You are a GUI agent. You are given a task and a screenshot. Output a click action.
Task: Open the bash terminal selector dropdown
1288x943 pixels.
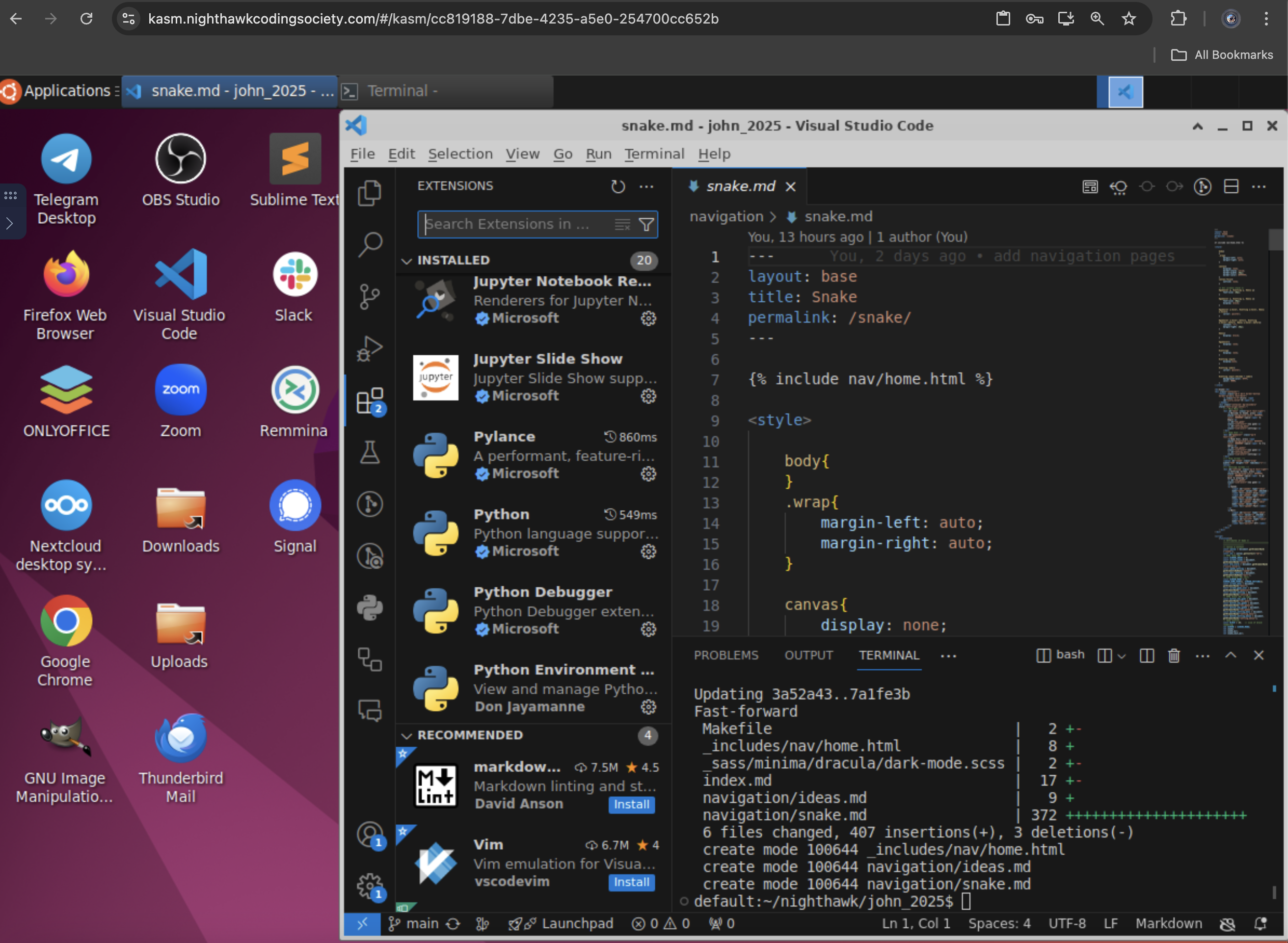[x=1110, y=655]
